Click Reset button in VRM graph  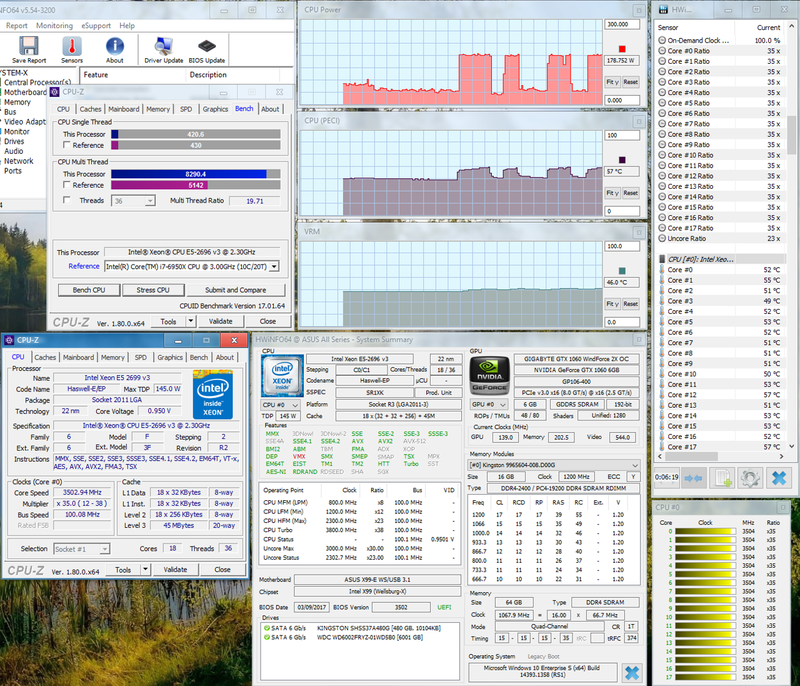click(x=631, y=303)
